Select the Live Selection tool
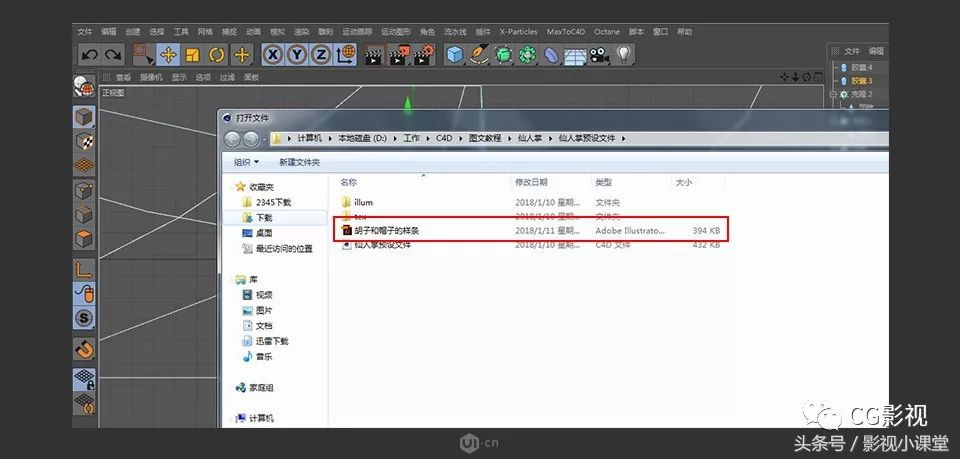 pyautogui.click(x=143, y=55)
